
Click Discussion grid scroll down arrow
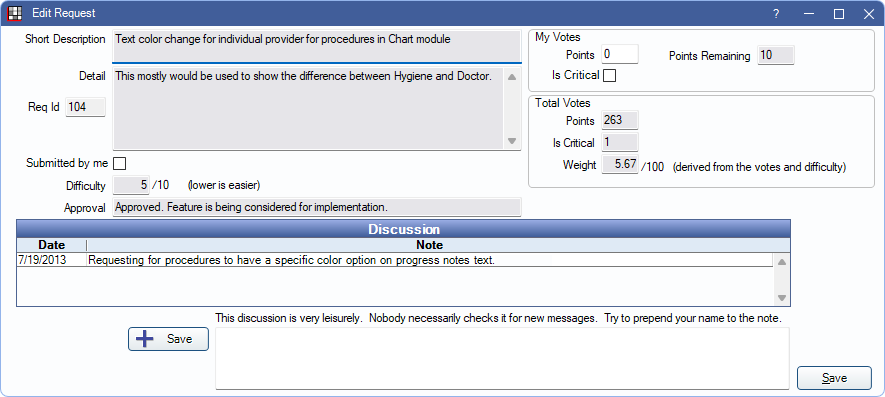point(782,298)
